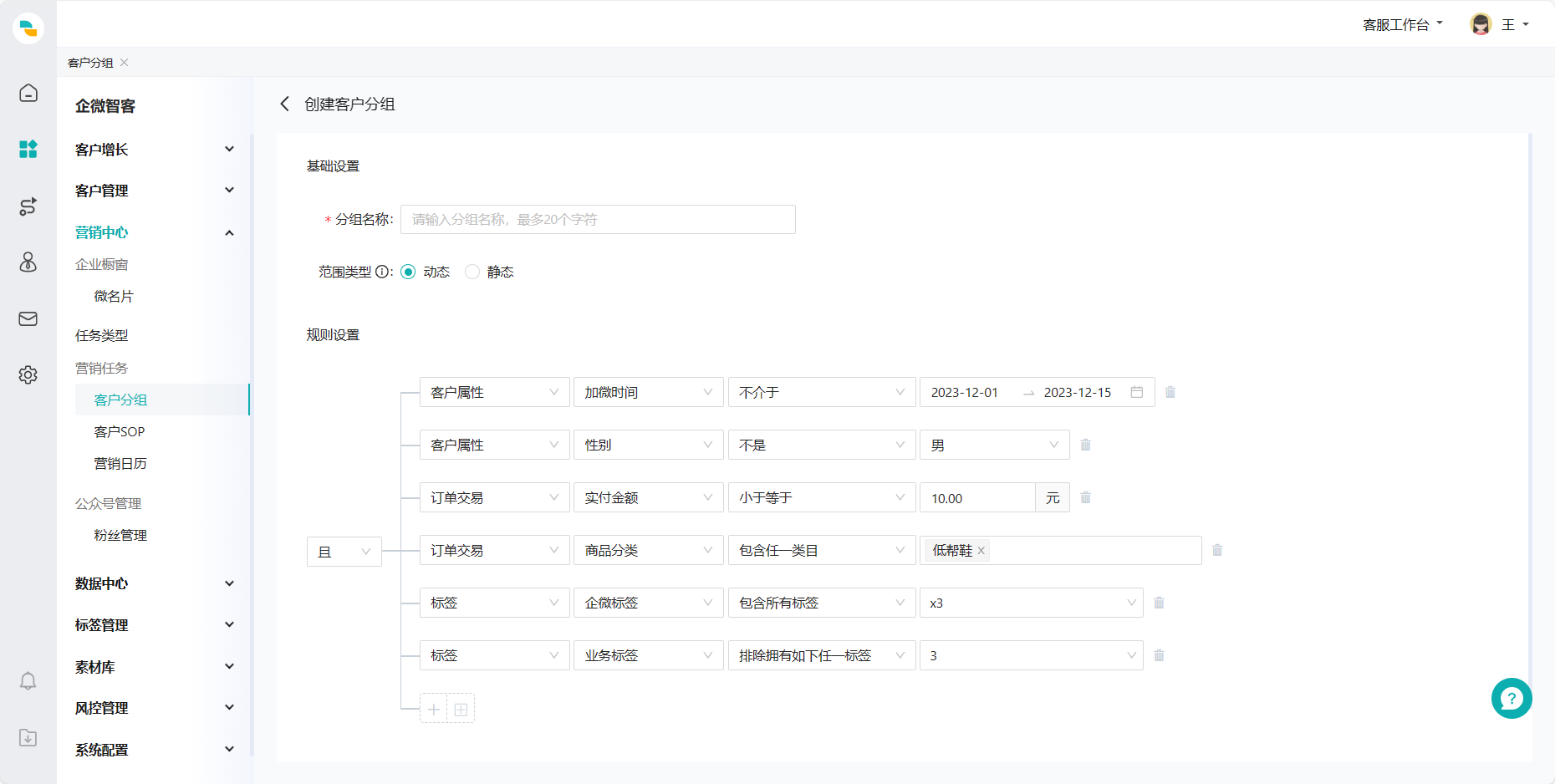Open the mail envelope icon in left rail

(28, 318)
